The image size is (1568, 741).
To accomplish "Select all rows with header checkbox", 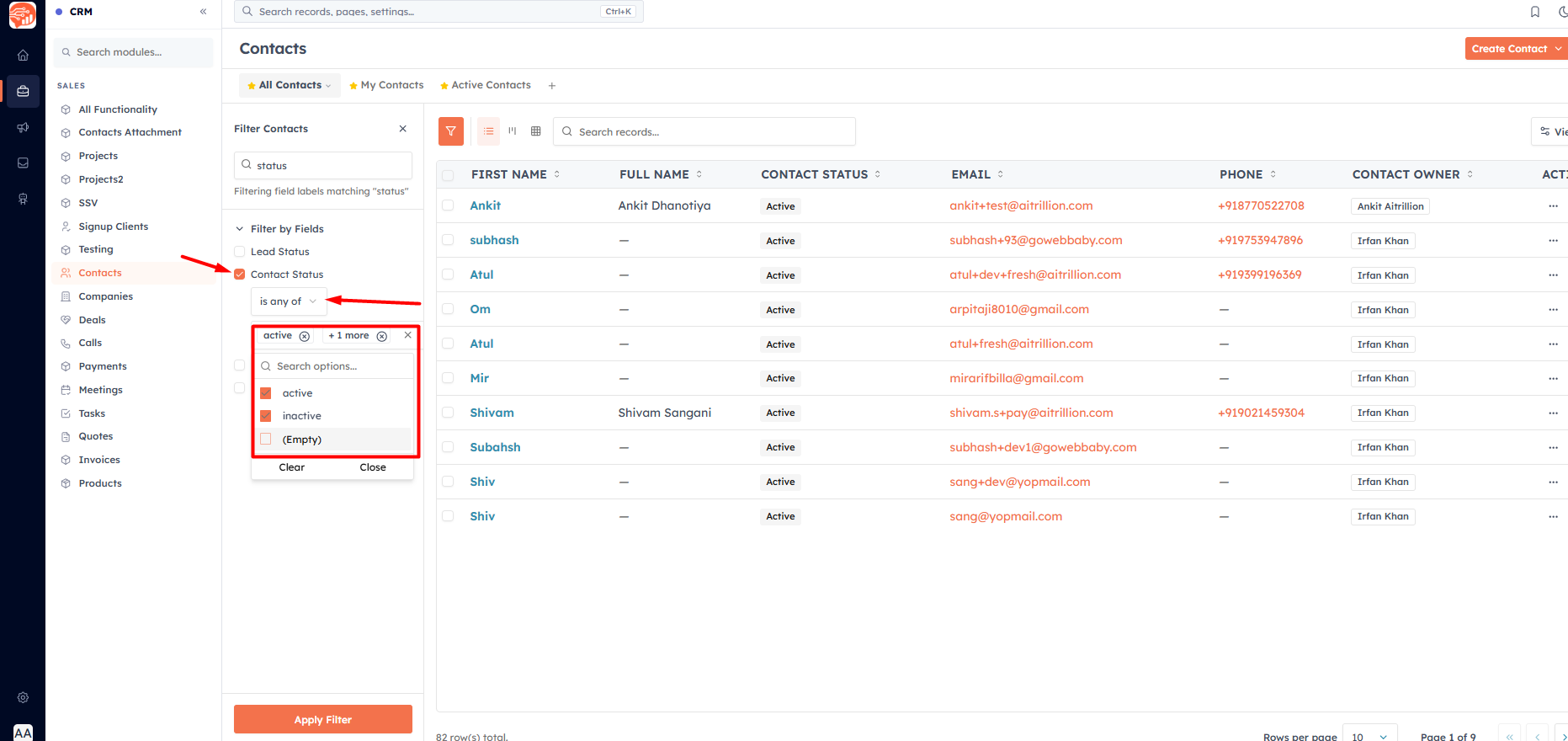I will [448, 175].
